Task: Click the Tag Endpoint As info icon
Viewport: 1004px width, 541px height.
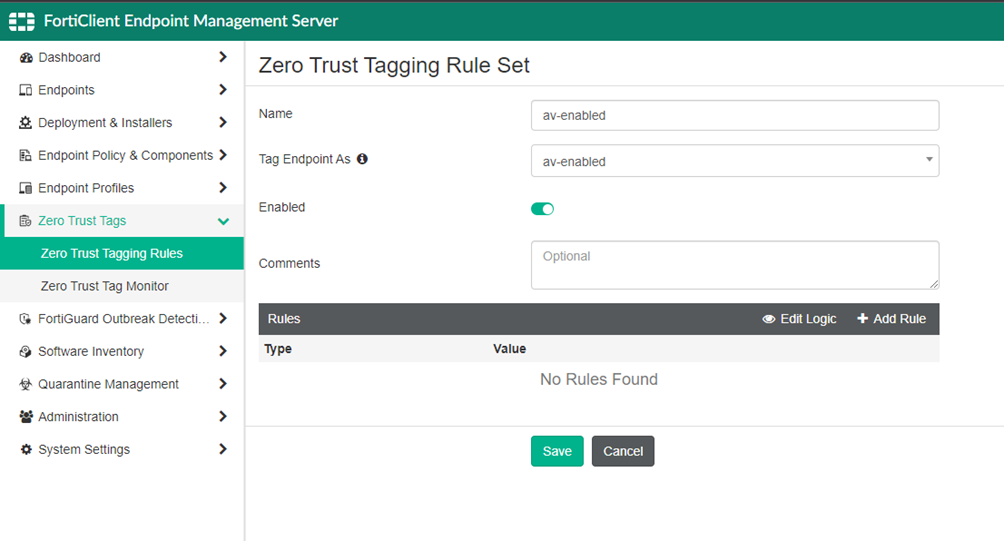Action: (362, 159)
